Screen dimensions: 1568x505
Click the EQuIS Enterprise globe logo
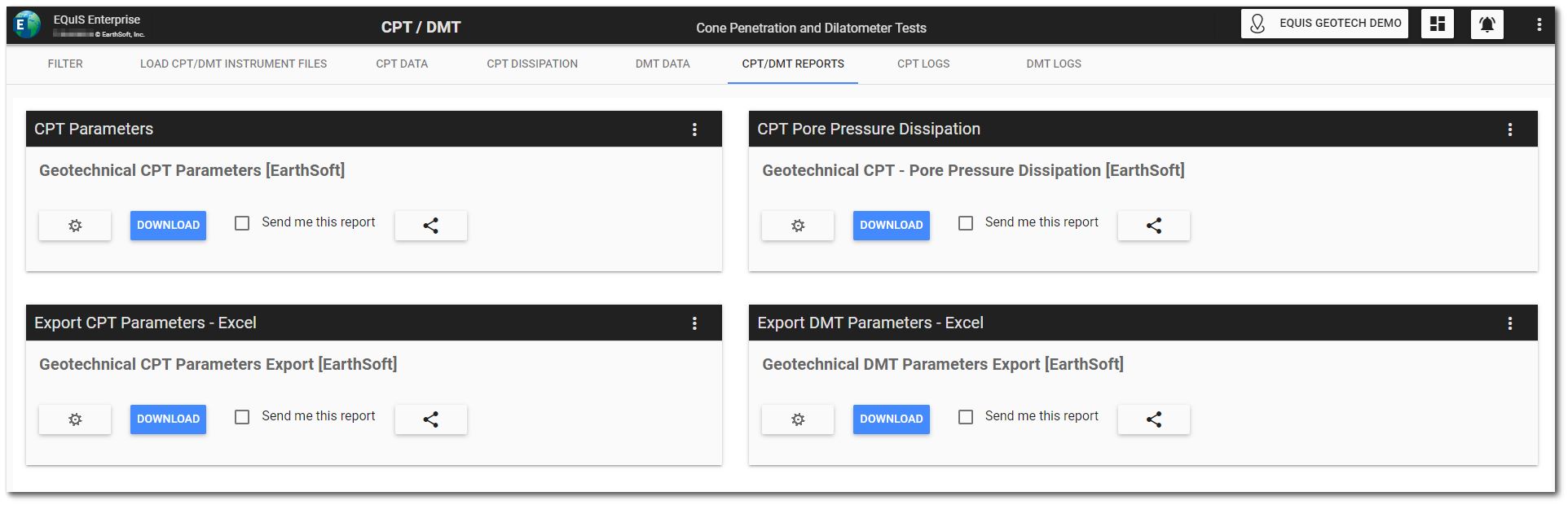(27, 25)
